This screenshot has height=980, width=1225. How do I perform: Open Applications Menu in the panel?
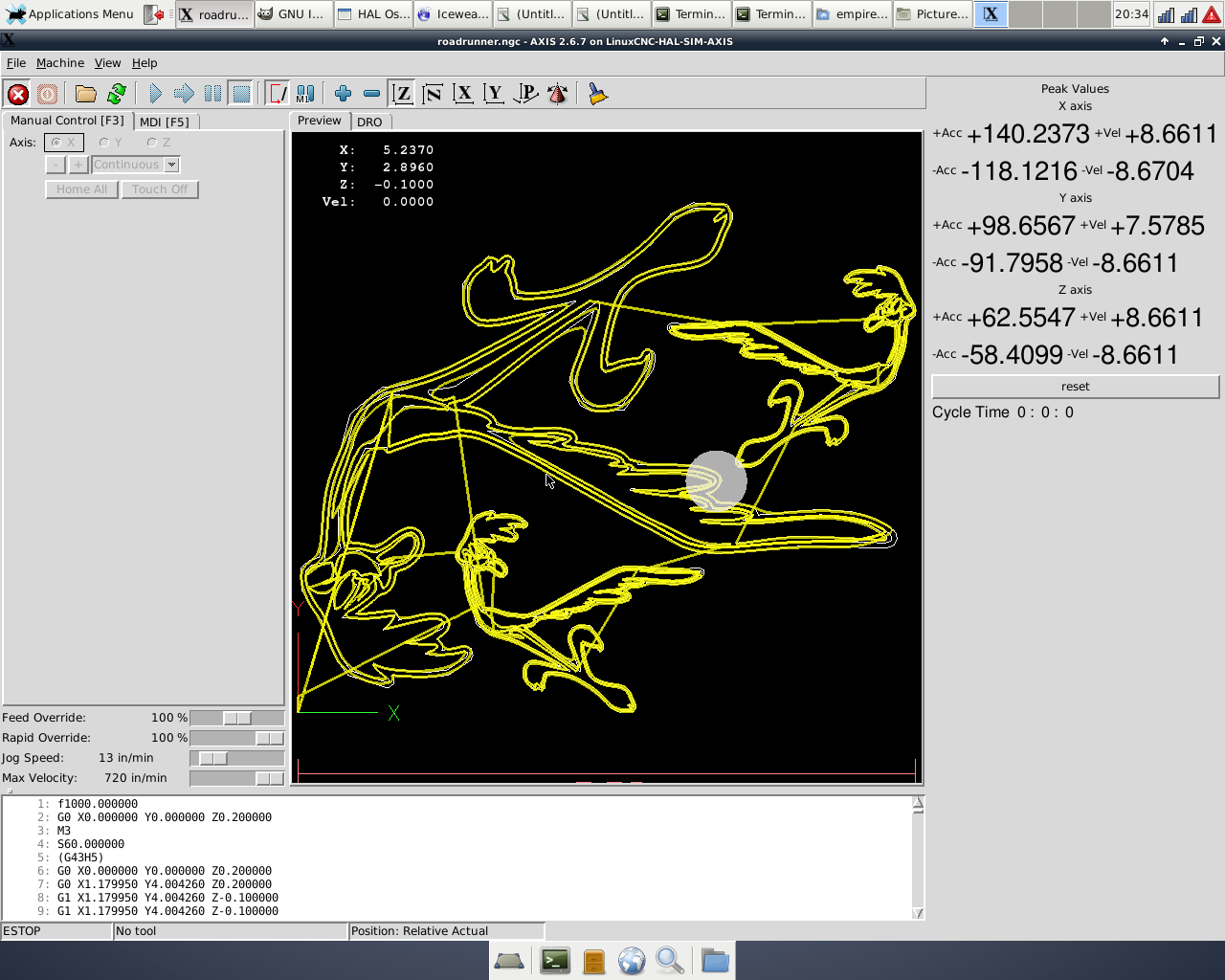[x=70, y=14]
